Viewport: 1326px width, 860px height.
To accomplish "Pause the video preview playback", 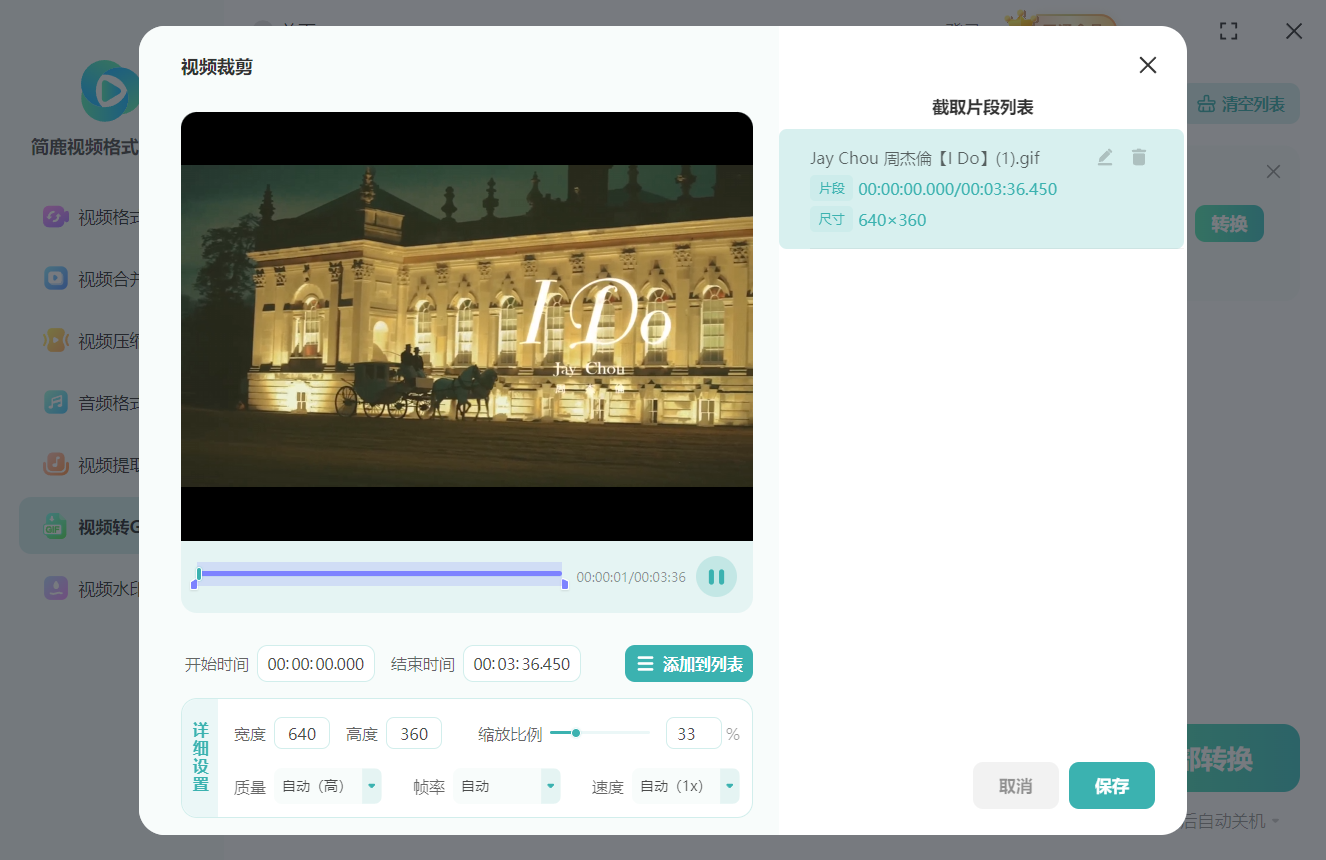I will [x=716, y=577].
